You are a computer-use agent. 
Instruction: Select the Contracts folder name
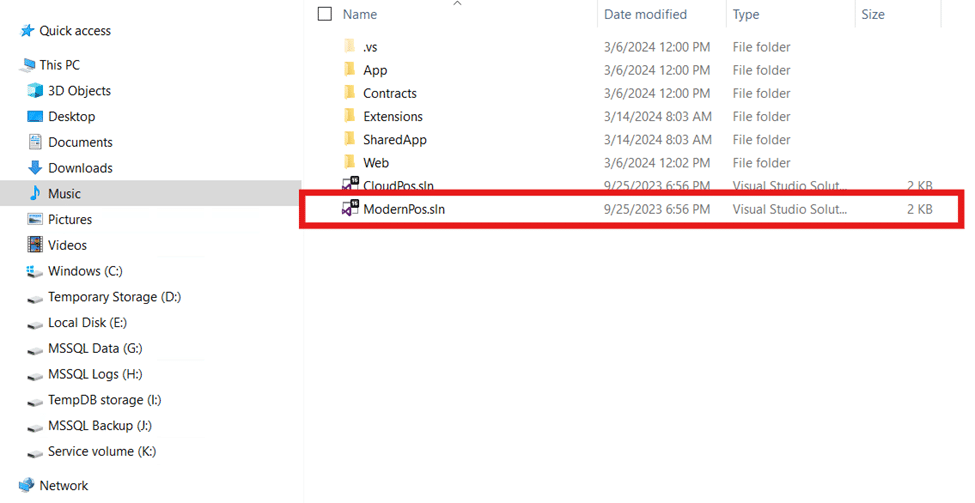[x=390, y=93]
